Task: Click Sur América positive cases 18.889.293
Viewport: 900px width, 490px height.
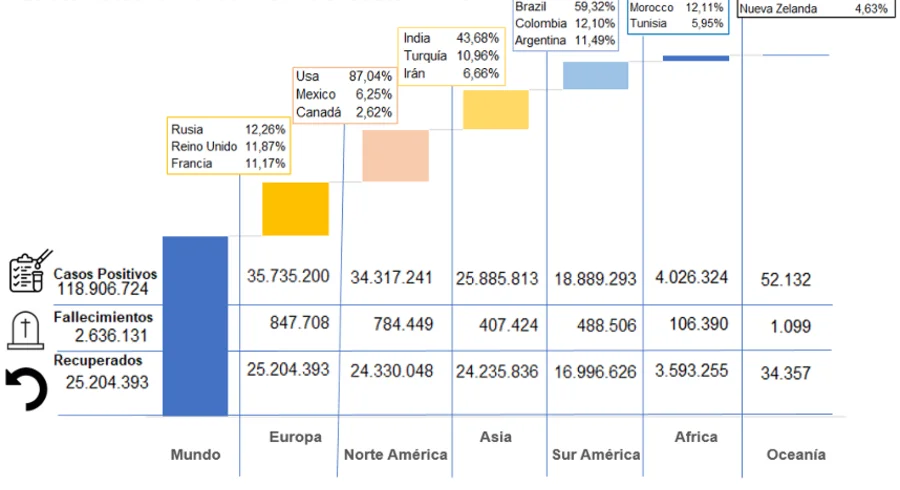Action: (595, 279)
